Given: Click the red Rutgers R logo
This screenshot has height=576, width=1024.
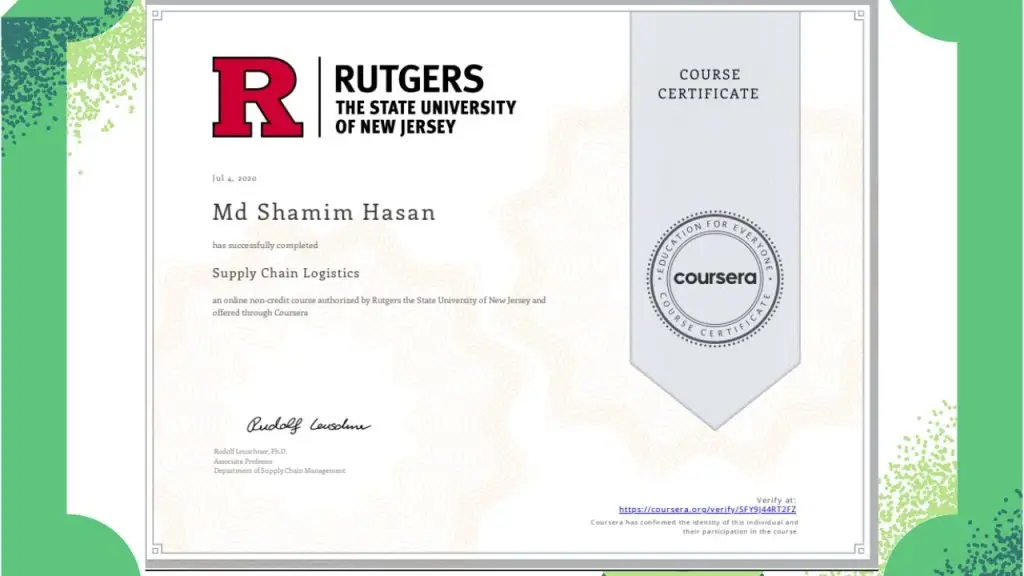Looking at the screenshot, I should pyautogui.click(x=257, y=97).
